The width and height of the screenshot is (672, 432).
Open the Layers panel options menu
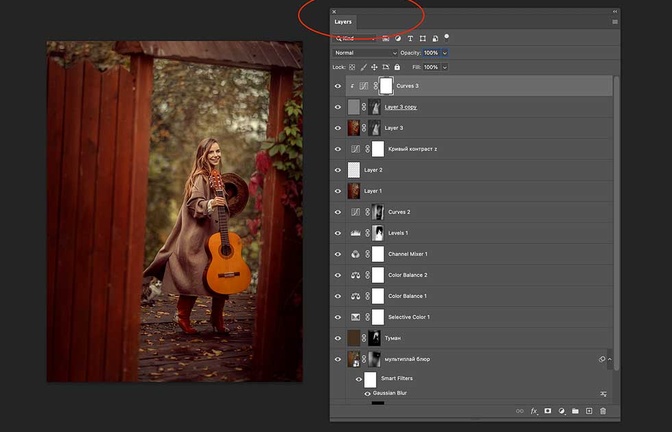615,22
